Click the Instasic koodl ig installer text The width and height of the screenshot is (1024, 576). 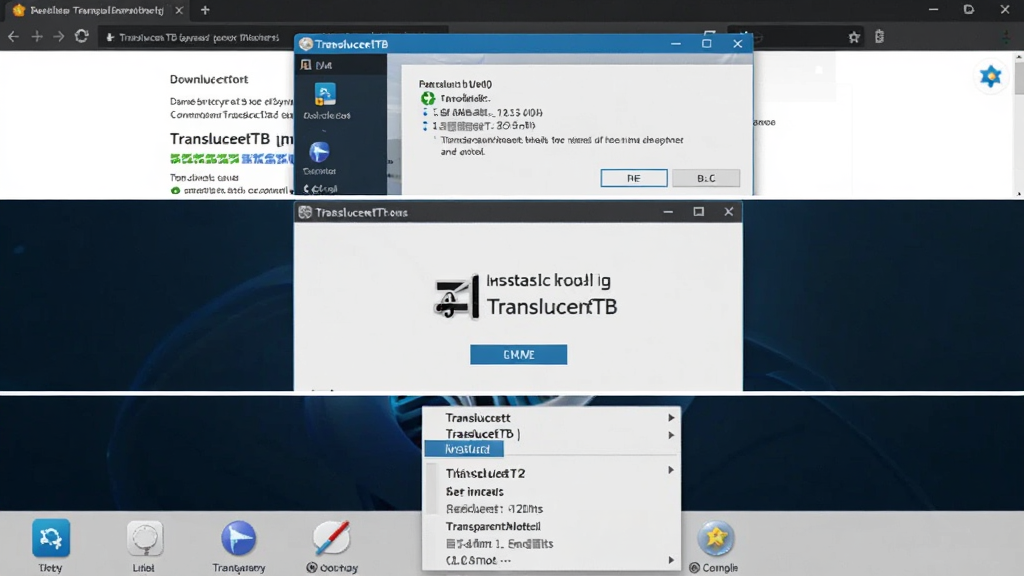tap(549, 281)
